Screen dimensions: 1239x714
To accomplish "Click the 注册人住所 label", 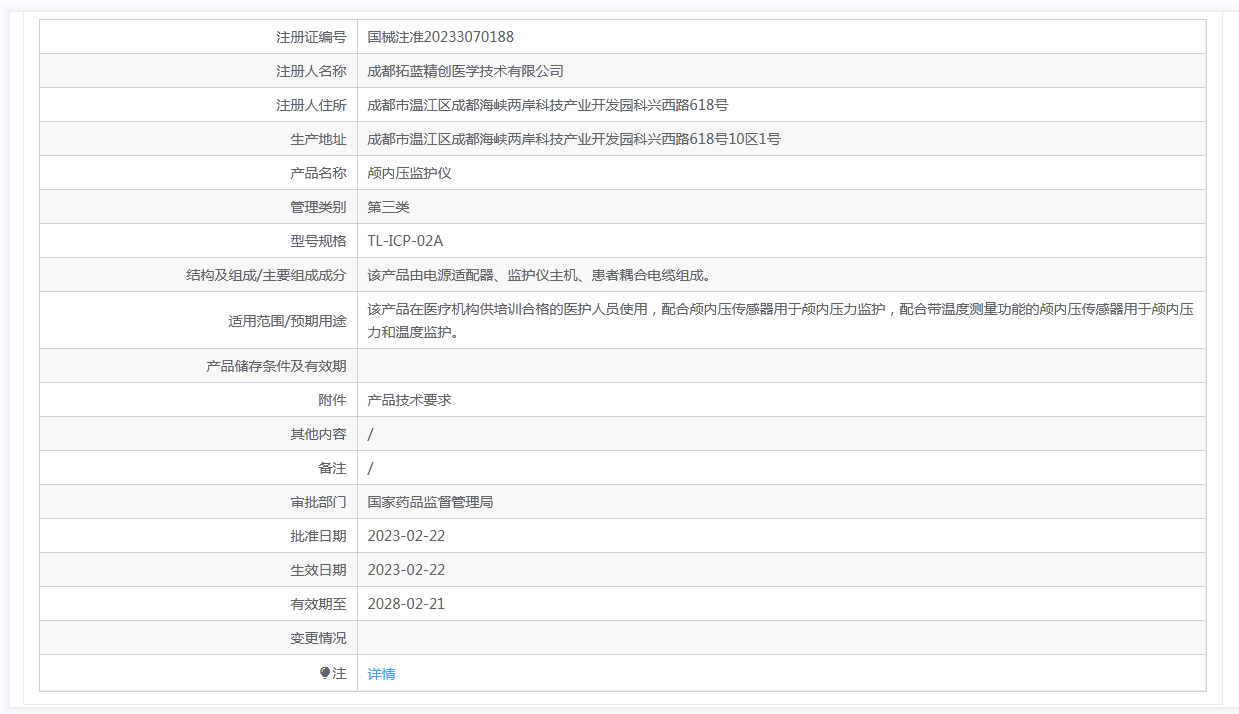I will tap(311, 105).
